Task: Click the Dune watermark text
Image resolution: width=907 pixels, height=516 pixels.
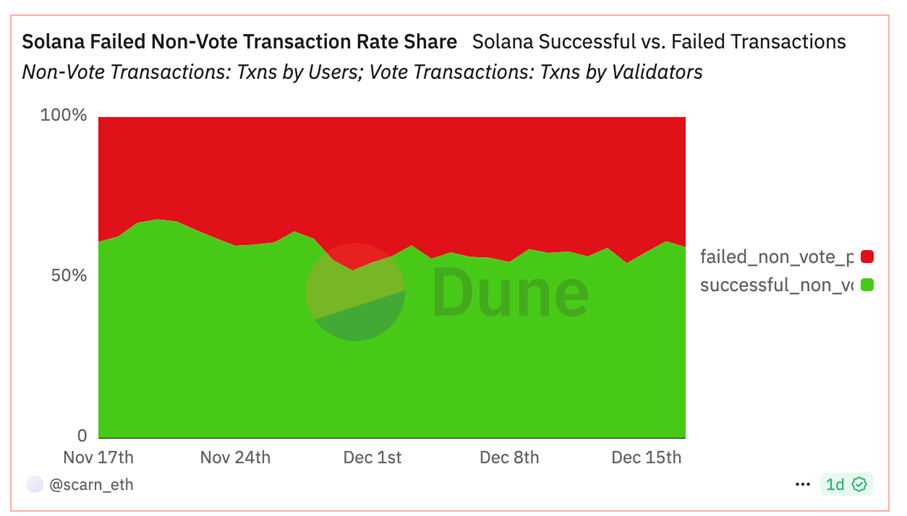Action: 510,293
